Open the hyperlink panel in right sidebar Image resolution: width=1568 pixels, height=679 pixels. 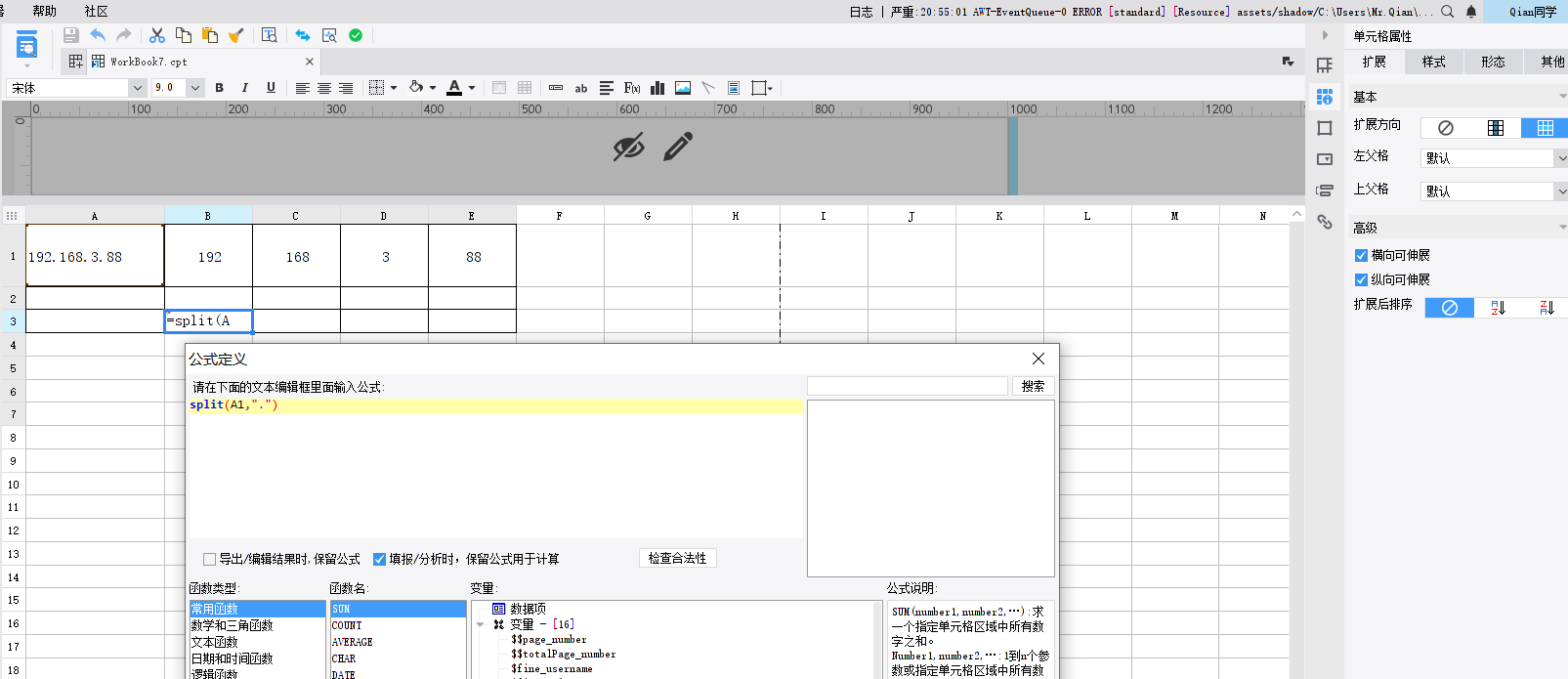pos(1325,222)
